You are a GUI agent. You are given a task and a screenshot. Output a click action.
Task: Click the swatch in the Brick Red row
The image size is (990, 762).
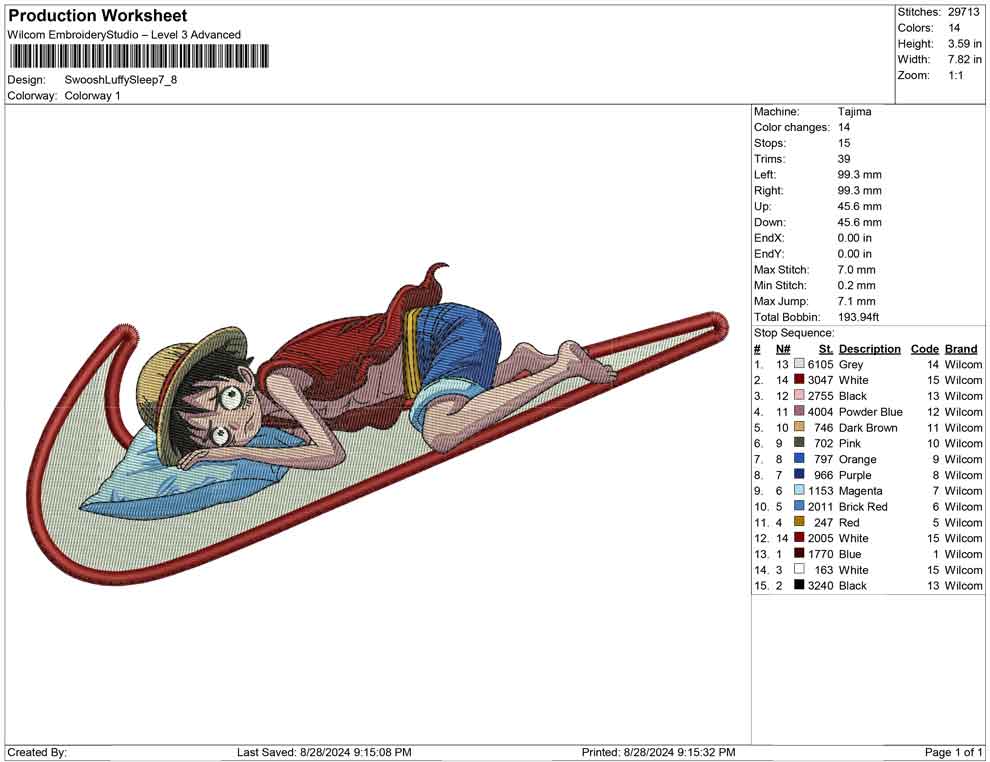point(799,506)
